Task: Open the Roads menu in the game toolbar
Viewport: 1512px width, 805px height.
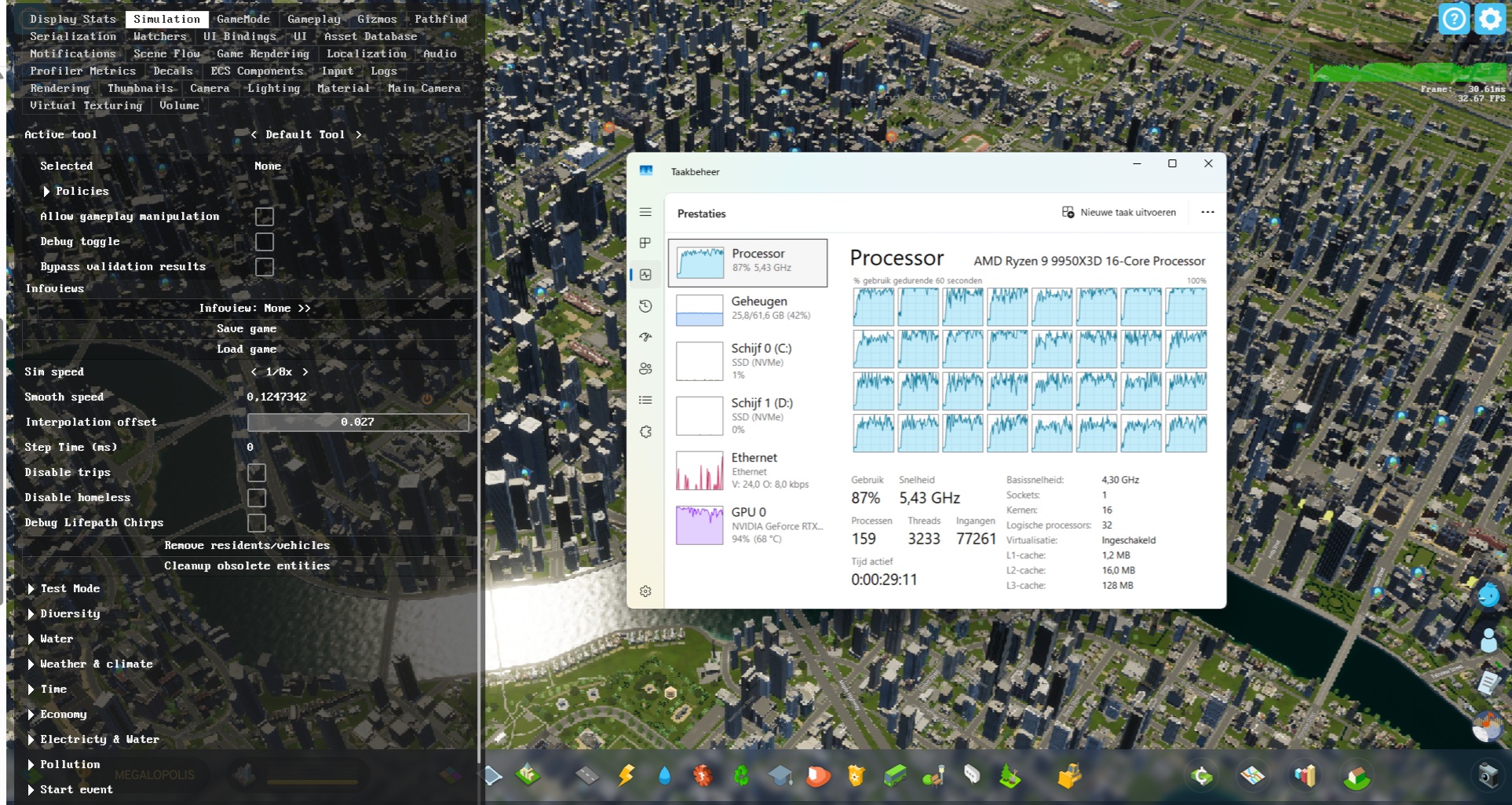Action: 587,778
